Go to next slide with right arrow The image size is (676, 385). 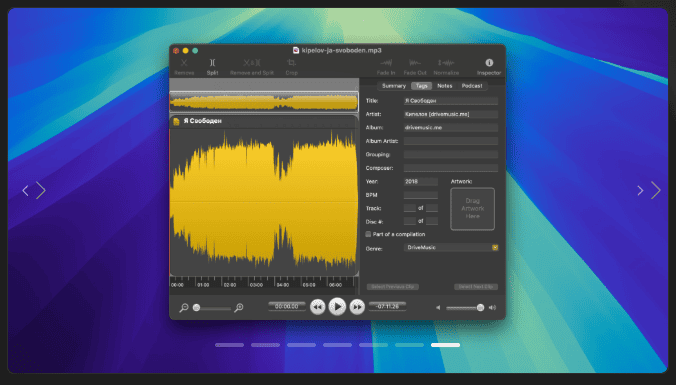pyautogui.click(x=655, y=190)
